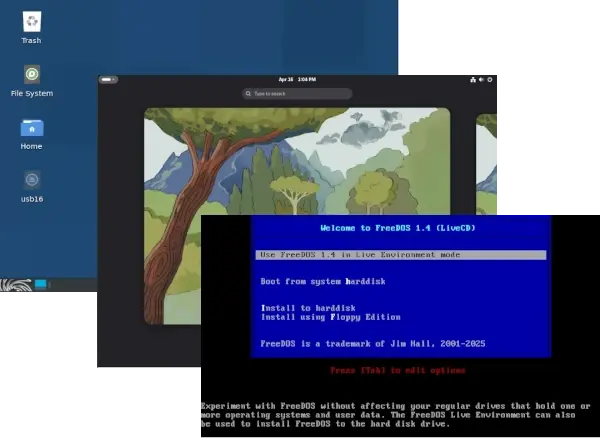Click the Press [Tab] to edit options text
Viewport: 600px width, 440px height.
(398, 370)
